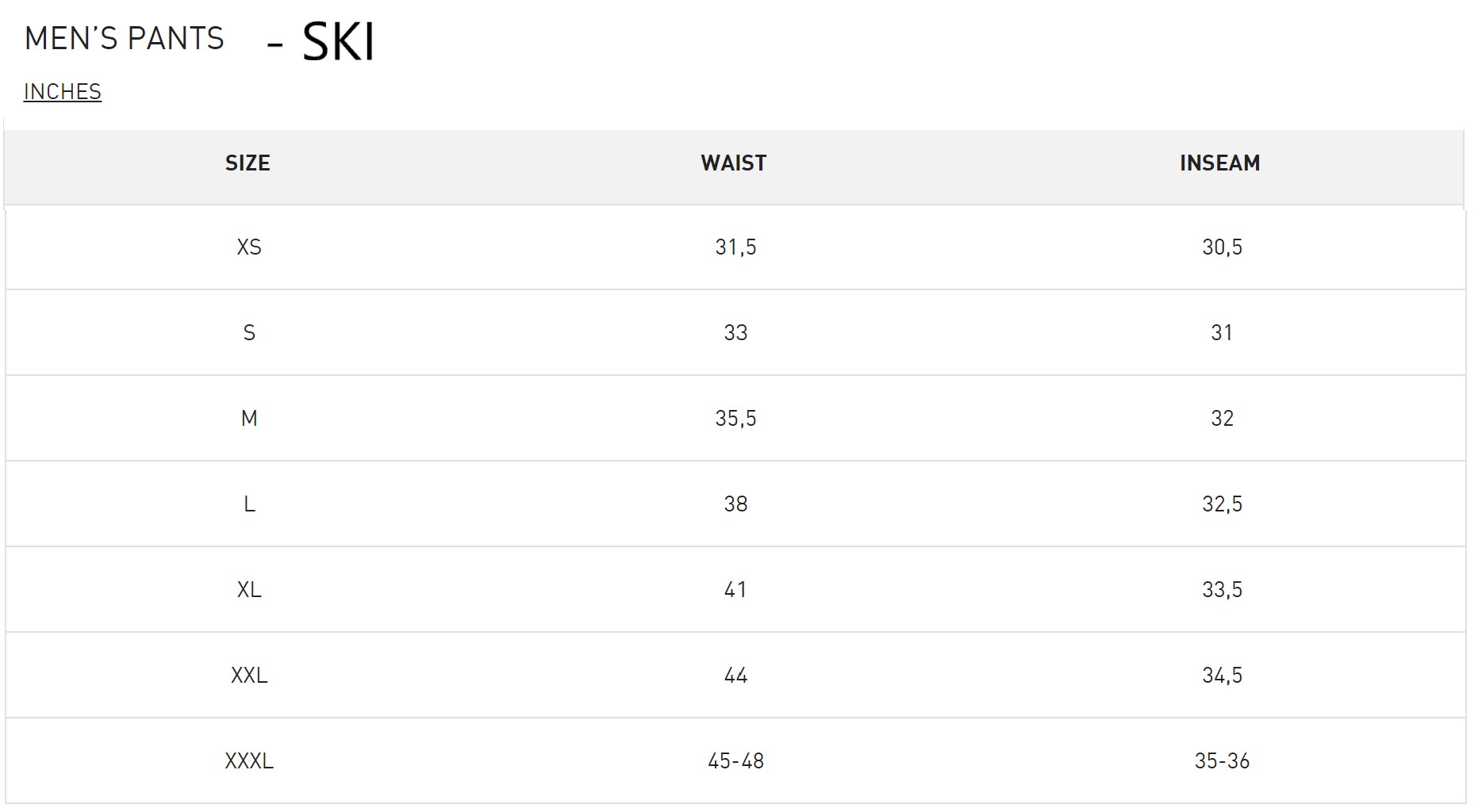
Task: Select the L size row label
Action: click(249, 504)
